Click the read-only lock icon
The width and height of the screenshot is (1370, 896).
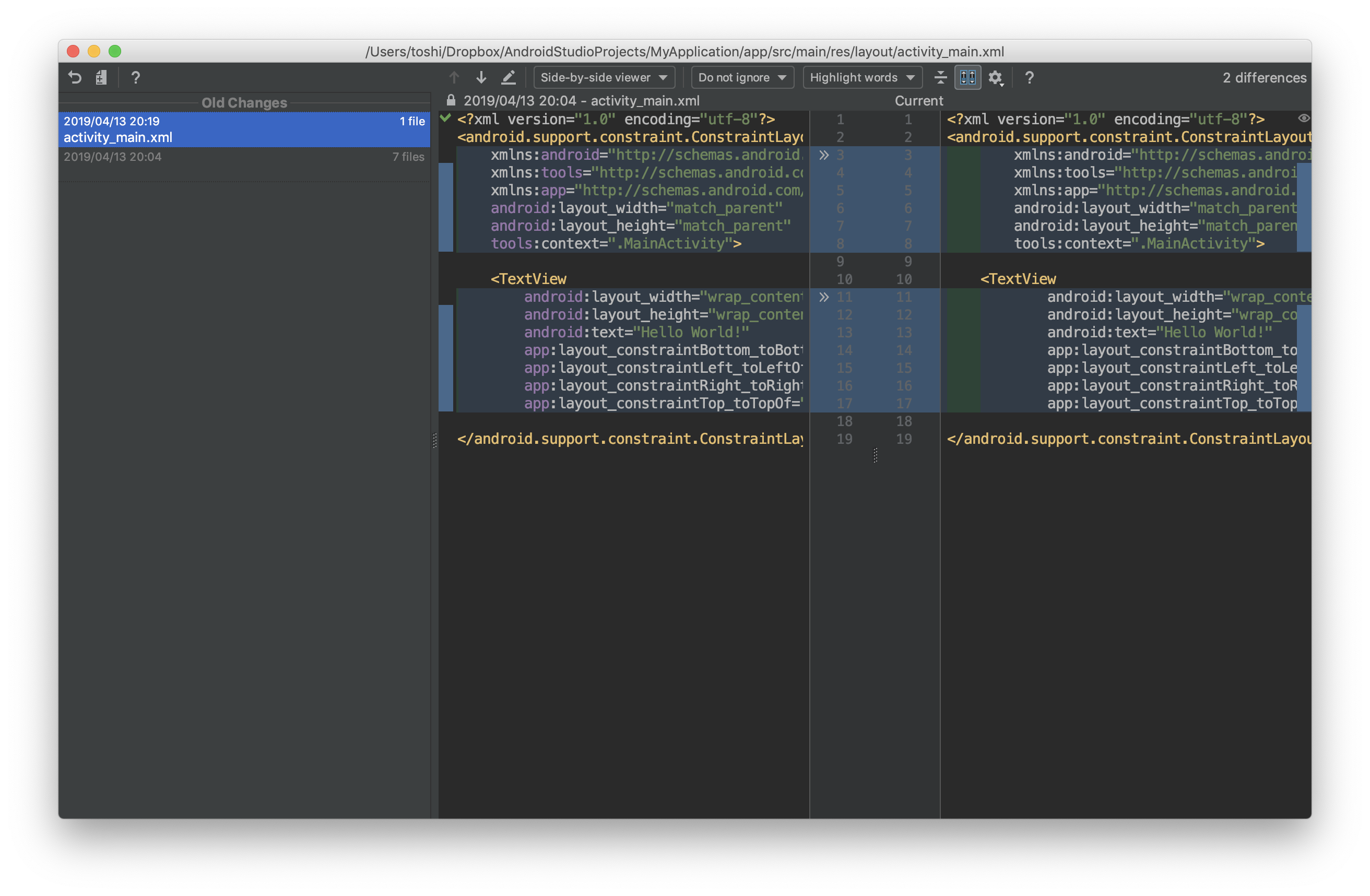click(451, 100)
